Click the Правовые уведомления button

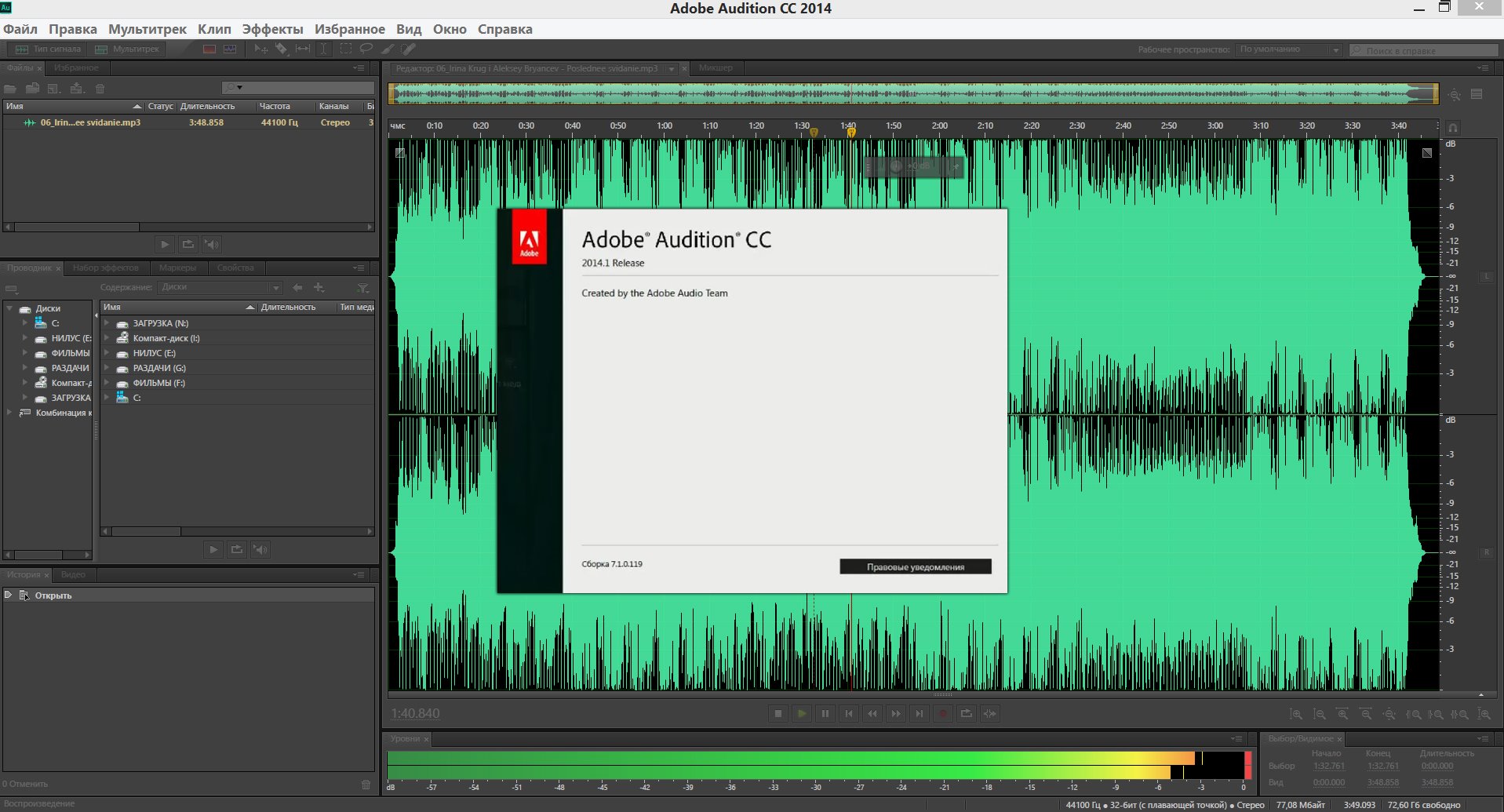click(915, 566)
